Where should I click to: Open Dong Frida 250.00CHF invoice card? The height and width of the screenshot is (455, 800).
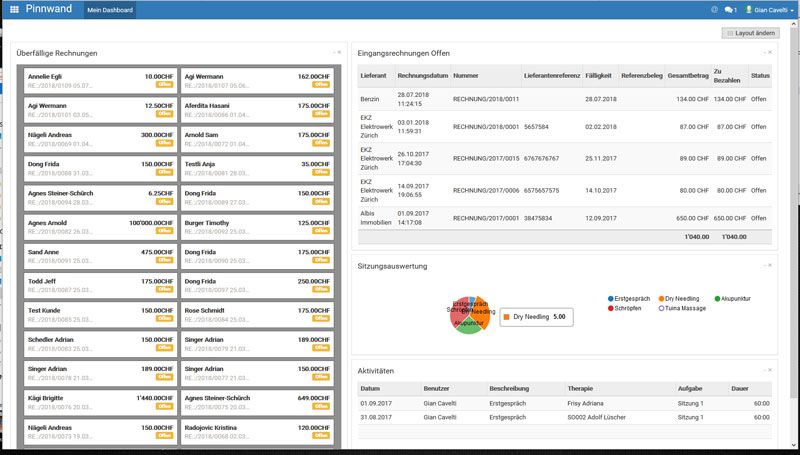[x=257, y=286]
